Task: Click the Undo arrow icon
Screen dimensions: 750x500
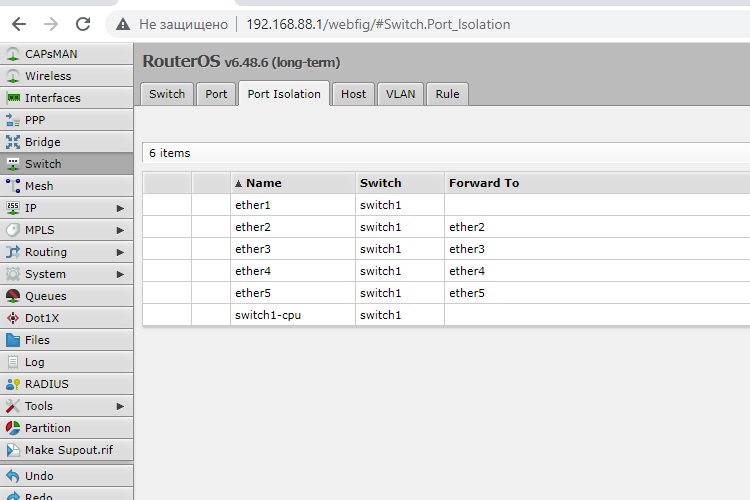Action: (13, 476)
